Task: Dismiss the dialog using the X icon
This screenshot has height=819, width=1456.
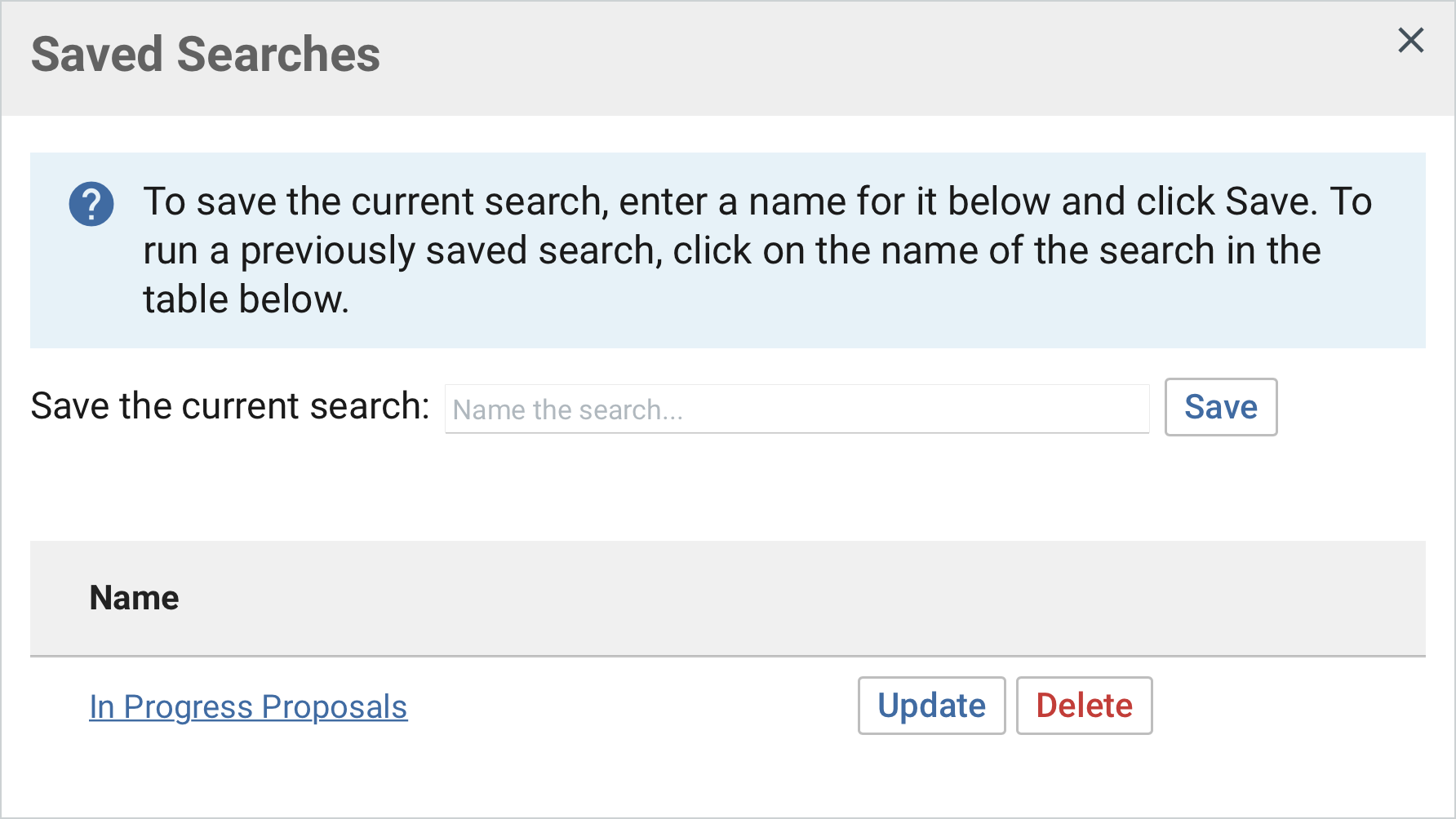Action: (x=1410, y=40)
